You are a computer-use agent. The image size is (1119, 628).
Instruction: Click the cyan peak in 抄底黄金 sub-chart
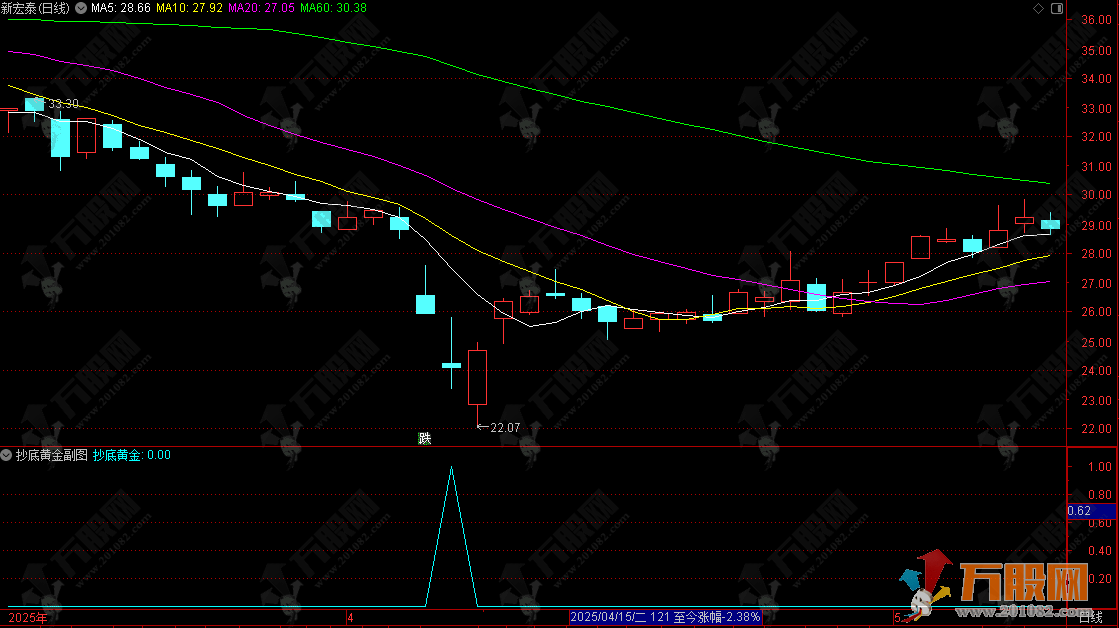click(451, 468)
